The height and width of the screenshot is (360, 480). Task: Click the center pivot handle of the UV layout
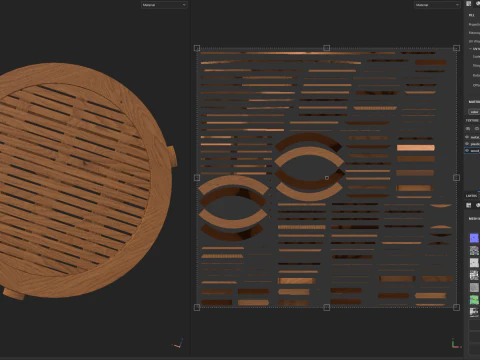point(327,178)
